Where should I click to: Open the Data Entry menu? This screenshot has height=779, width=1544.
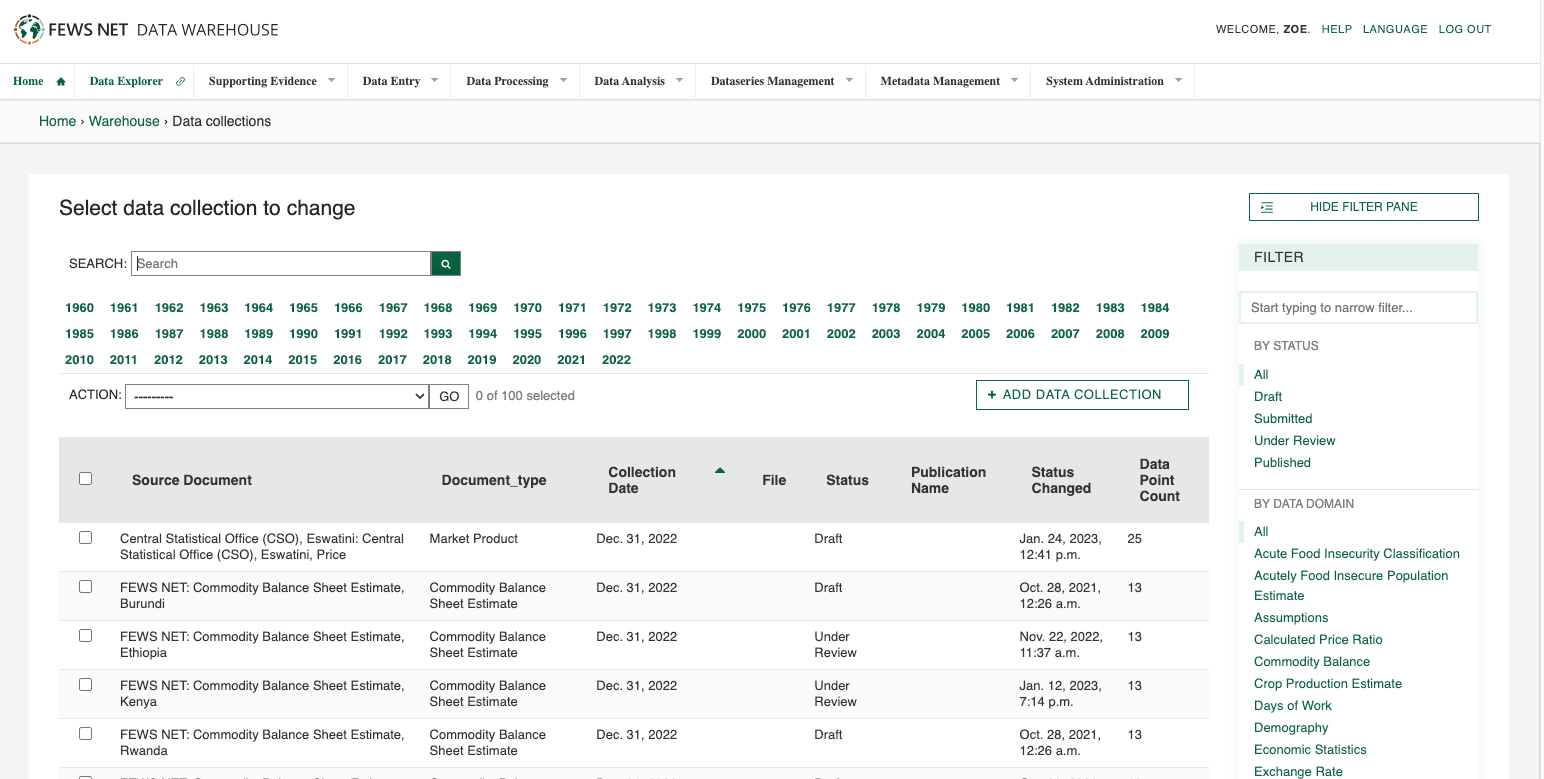click(x=391, y=82)
